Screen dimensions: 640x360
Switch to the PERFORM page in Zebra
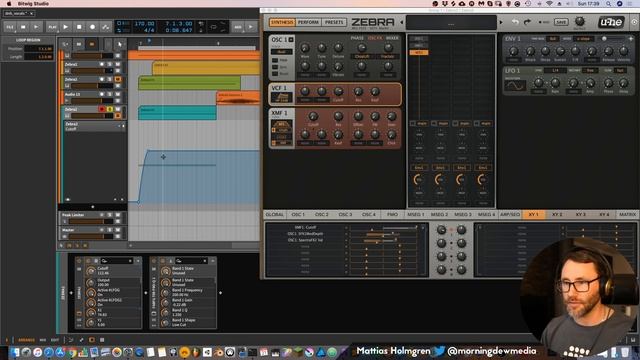pyautogui.click(x=308, y=22)
